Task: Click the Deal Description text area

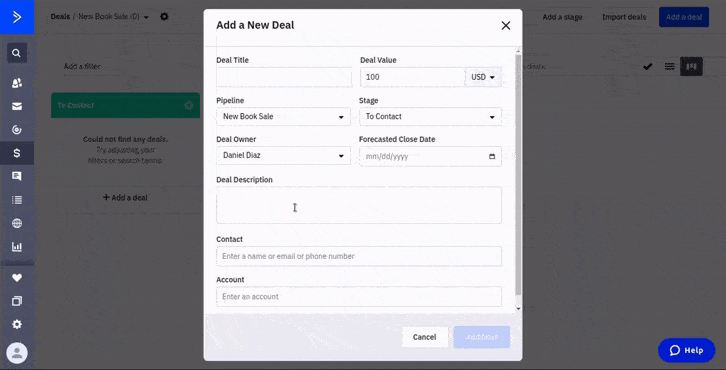Action: (359, 205)
